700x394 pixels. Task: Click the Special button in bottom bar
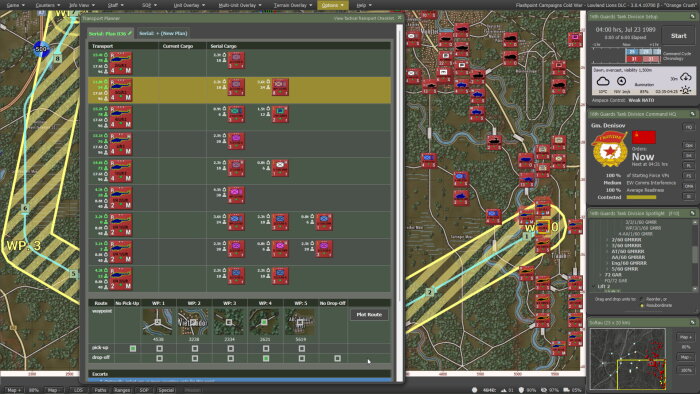(166, 390)
